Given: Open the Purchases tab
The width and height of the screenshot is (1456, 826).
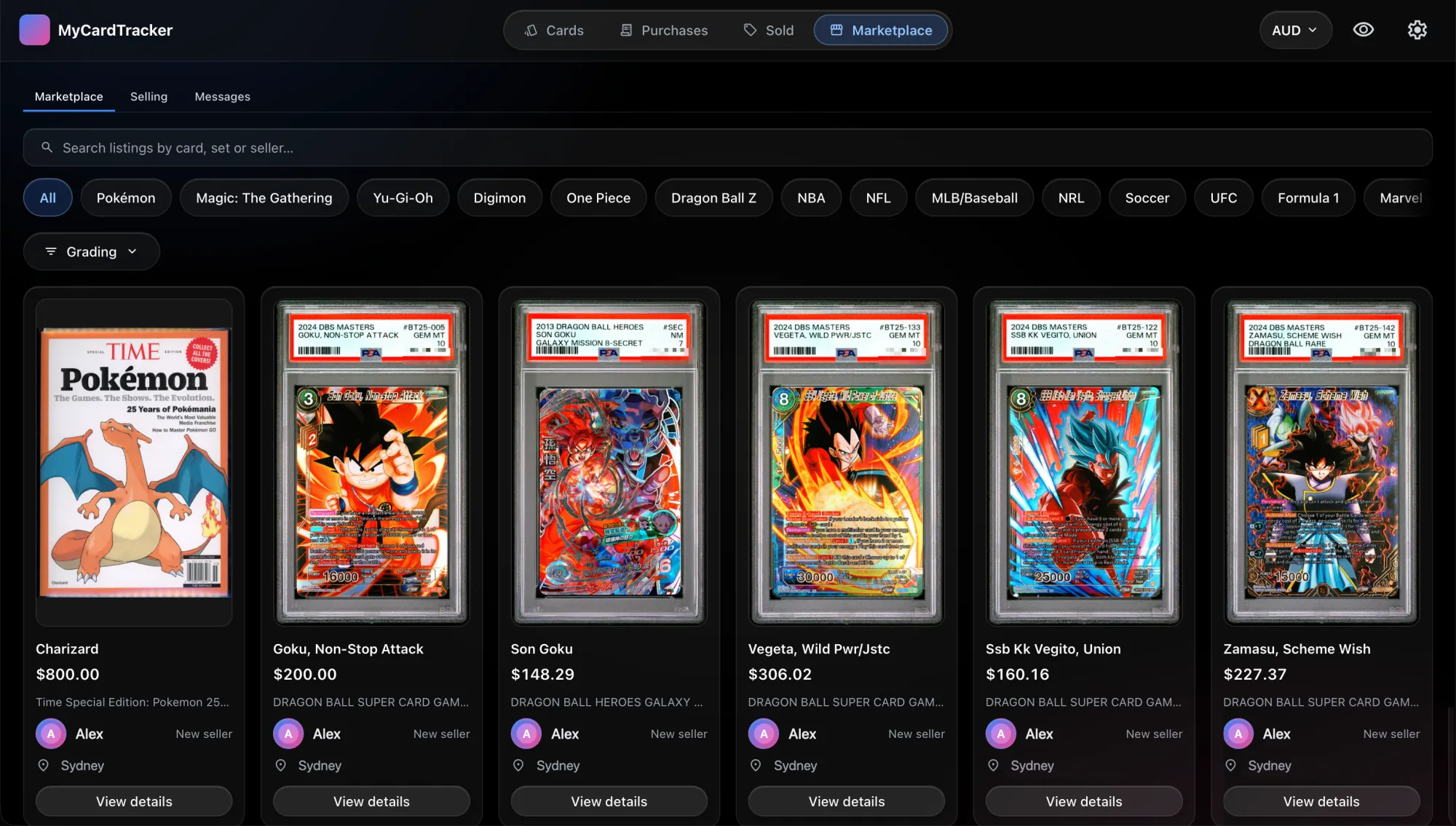Looking at the screenshot, I should 663,30.
